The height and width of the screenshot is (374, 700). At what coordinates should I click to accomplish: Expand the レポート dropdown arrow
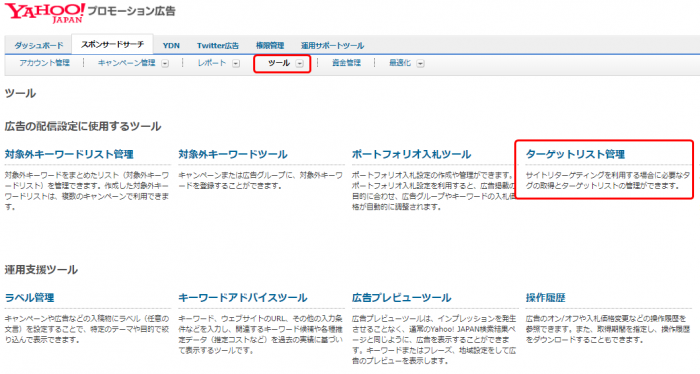click(236, 63)
